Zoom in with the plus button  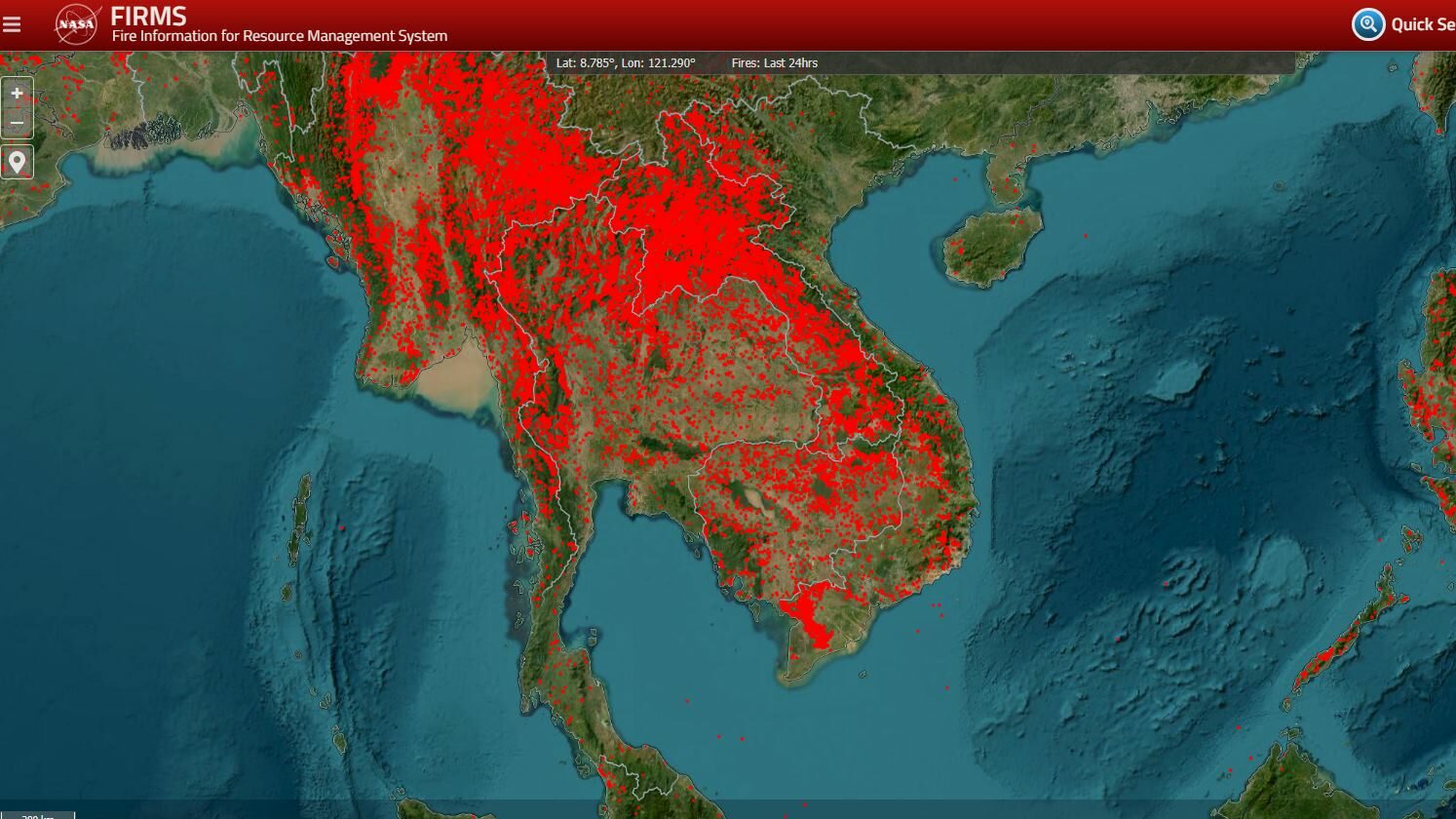[17, 94]
